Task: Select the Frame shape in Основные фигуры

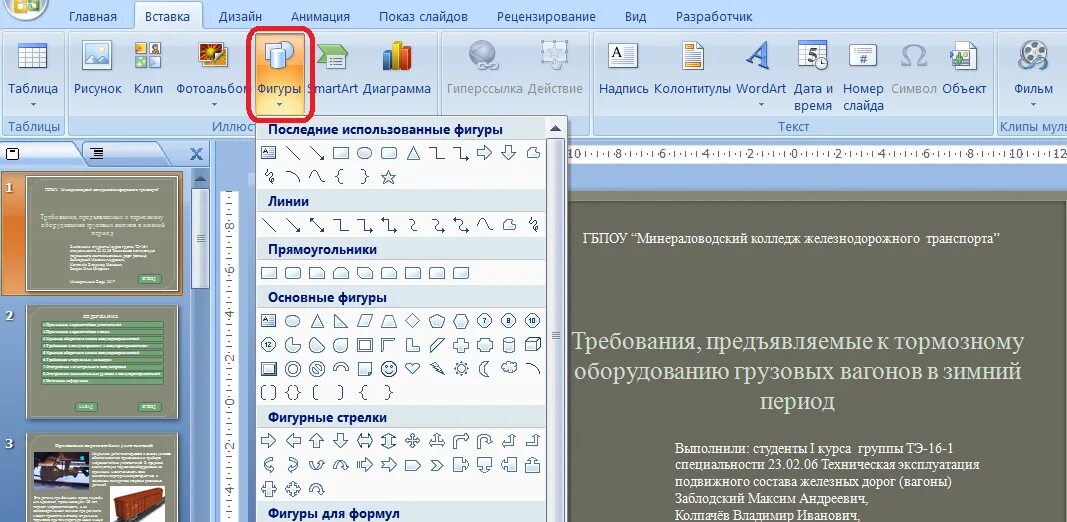Action: pyautogui.click(x=365, y=345)
